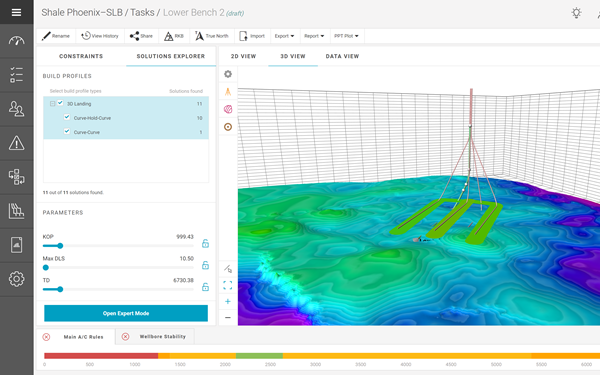The width and height of the screenshot is (600, 375).
Task: Open the workflow transfer sidebar icon
Action: [x=16, y=177]
